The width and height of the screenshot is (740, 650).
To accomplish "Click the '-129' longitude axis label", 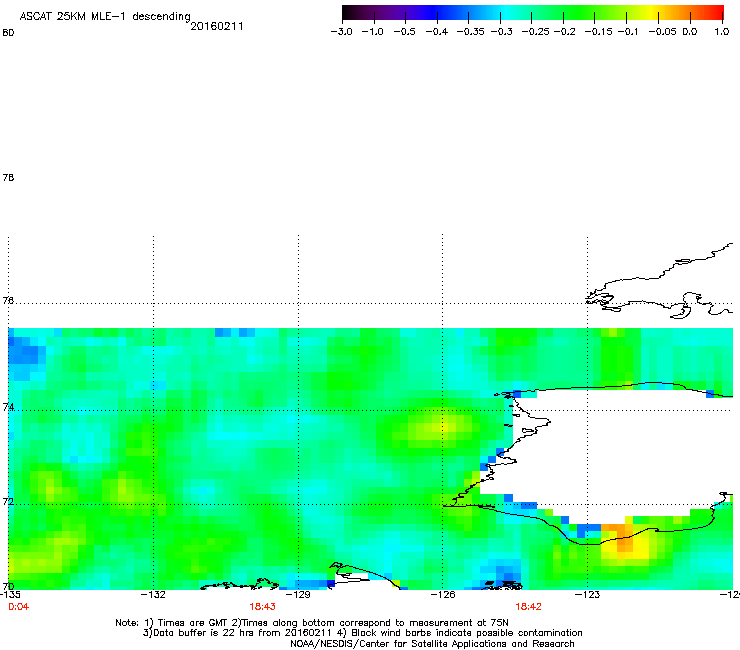I will 298,595.
